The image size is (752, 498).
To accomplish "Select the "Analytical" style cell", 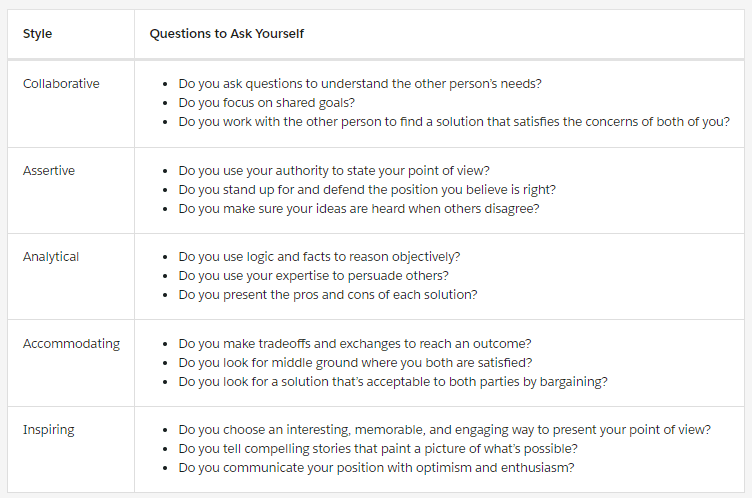I will (x=51, y=257).
